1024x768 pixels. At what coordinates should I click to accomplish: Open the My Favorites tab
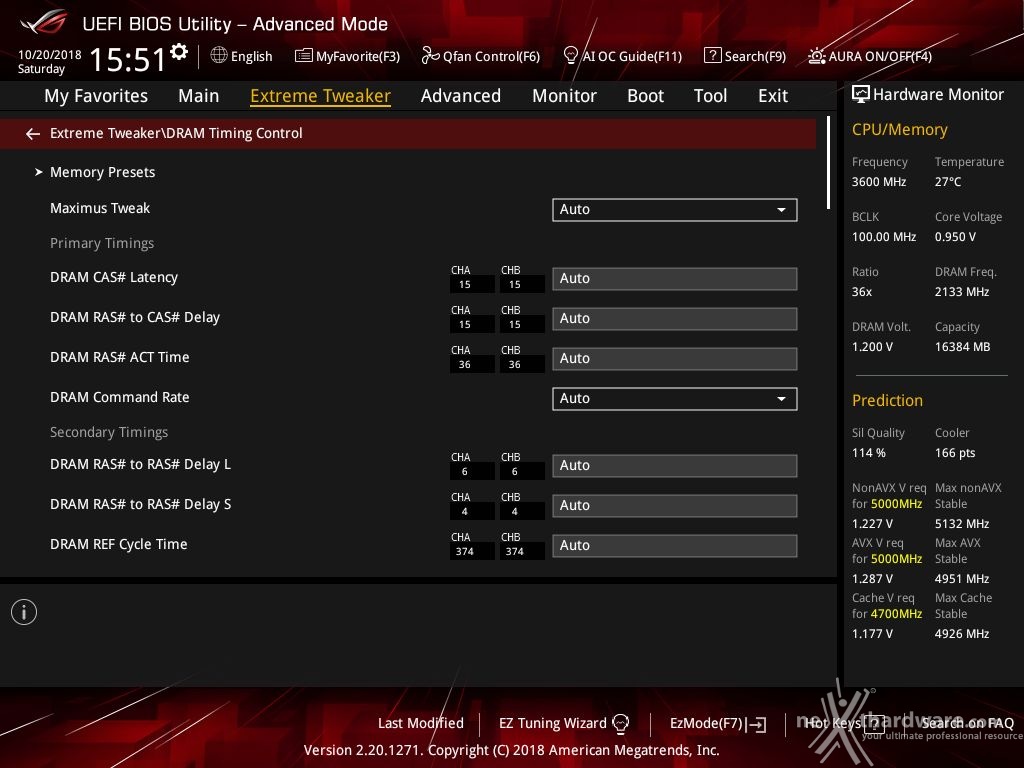[96, 96]
